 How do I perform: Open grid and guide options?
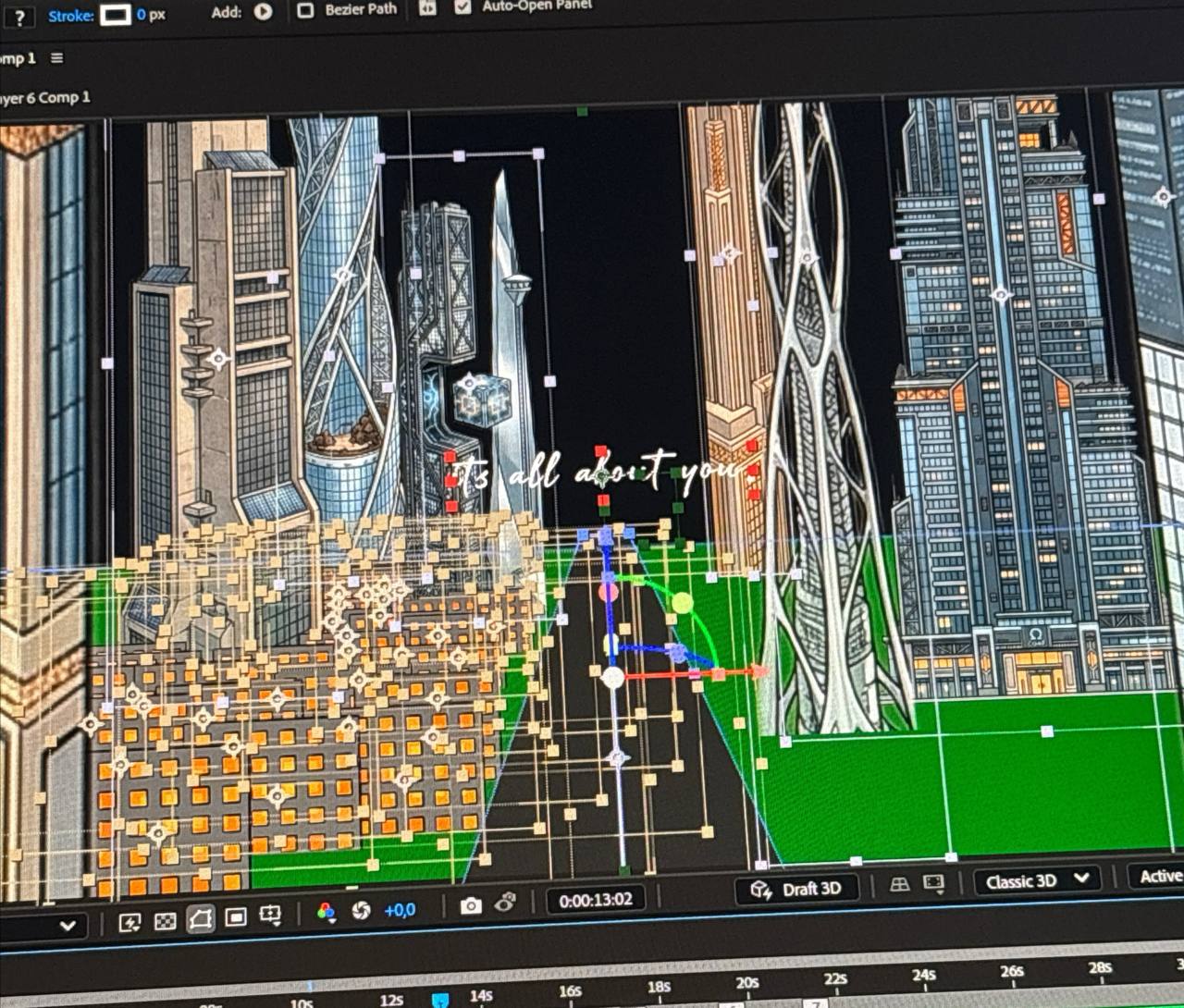tap(270, 916)
